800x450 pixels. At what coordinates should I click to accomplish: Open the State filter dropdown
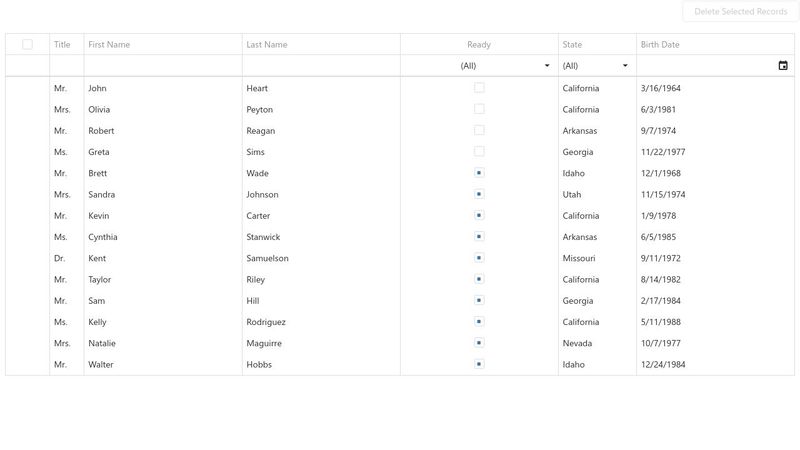[x=597, y=66]
